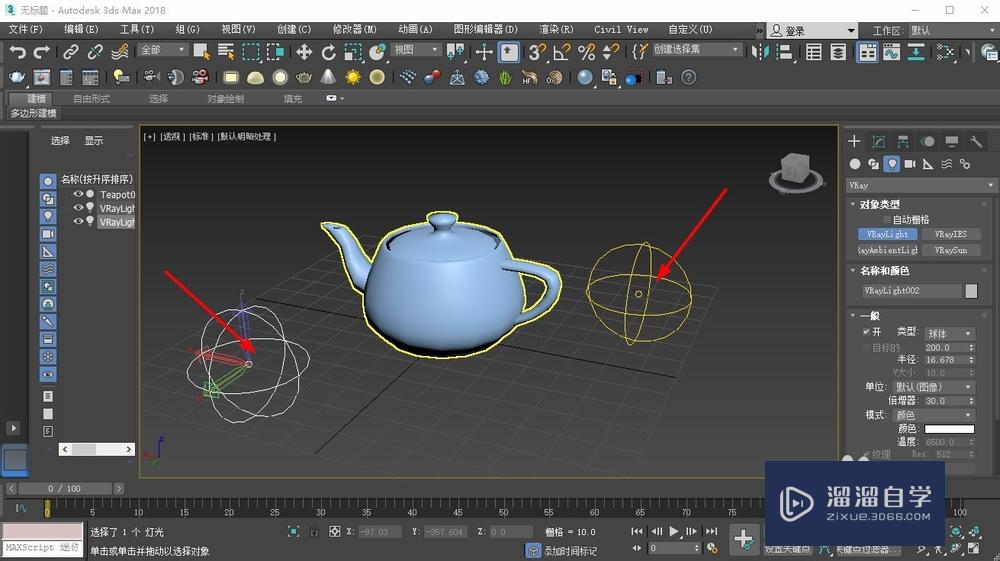Toggle visibility eye of first VRayLight row

[x=78, y=208]
